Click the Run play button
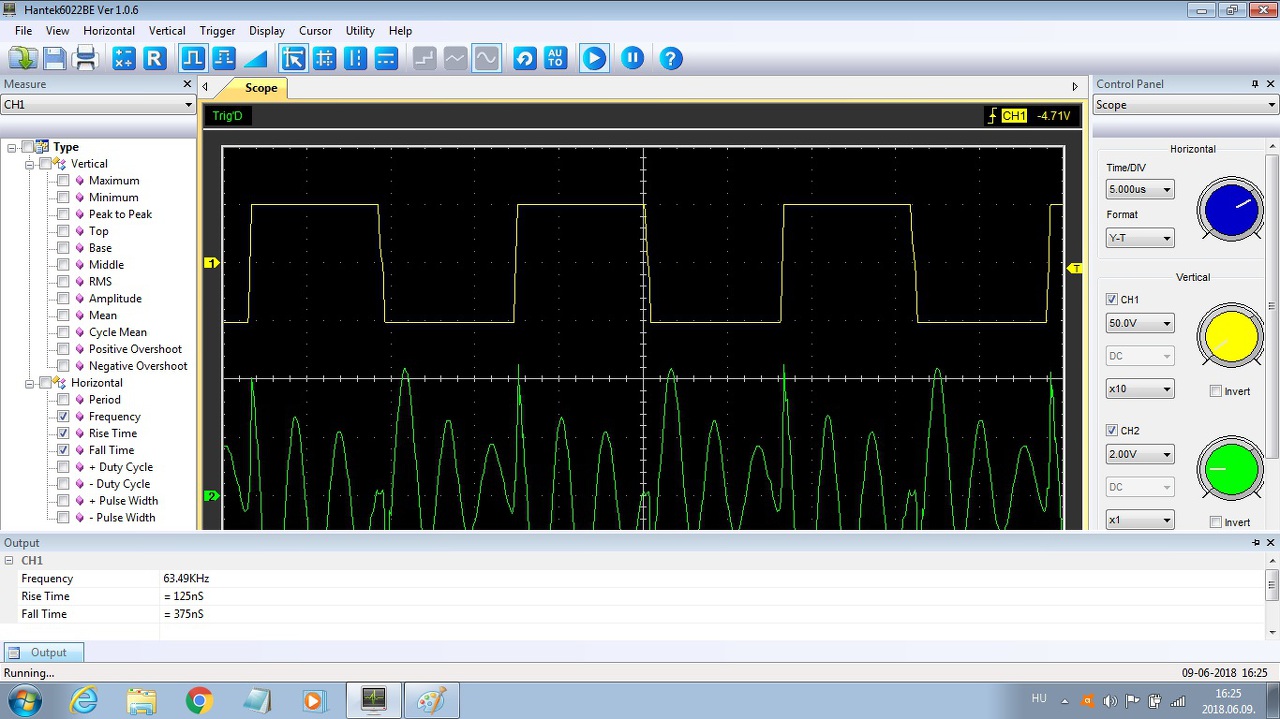The image size is (1280, 719). point(594,58)
